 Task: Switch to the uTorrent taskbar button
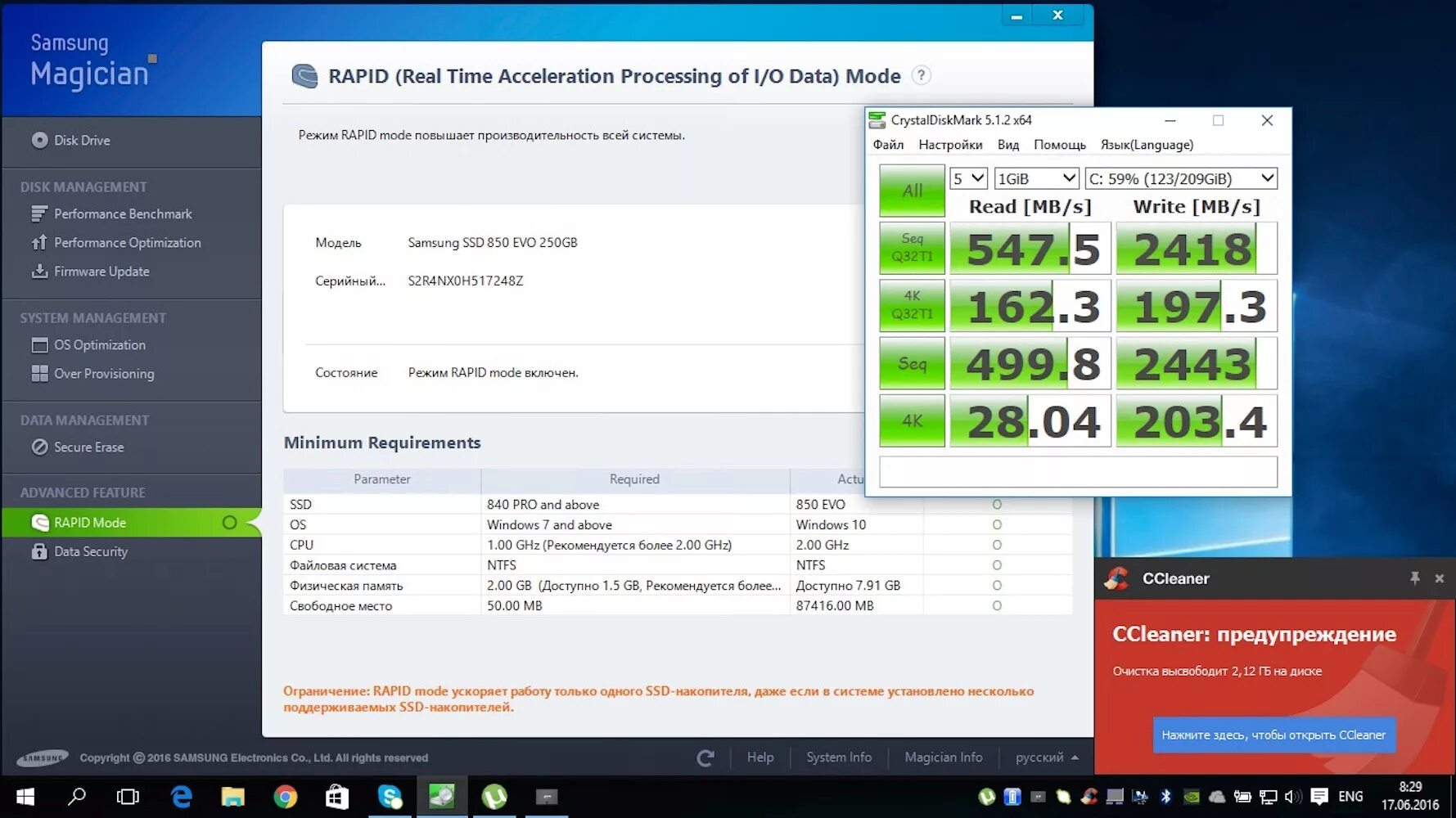point(494,797)
